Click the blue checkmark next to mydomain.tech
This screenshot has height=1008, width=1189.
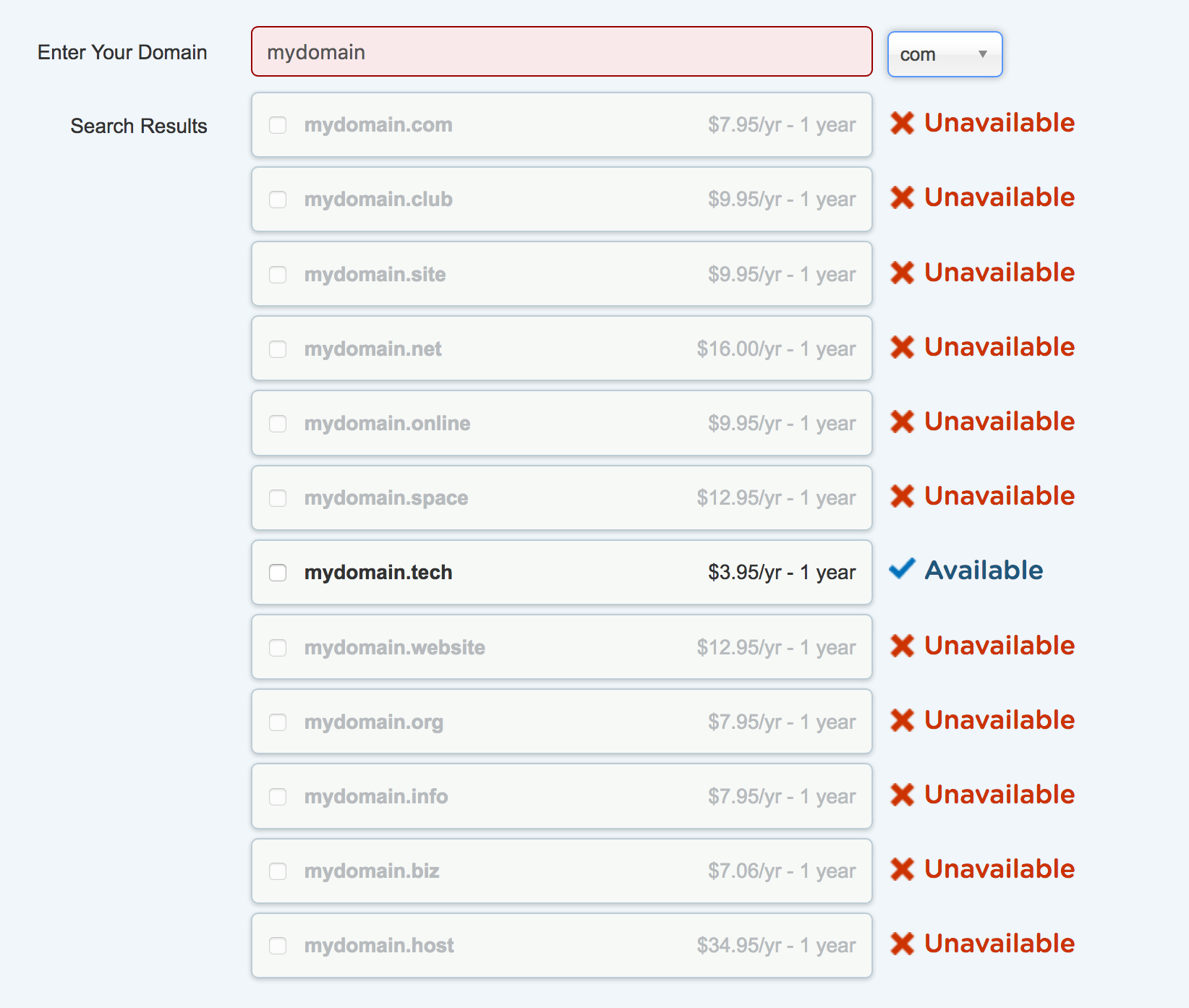click(901, 569)
